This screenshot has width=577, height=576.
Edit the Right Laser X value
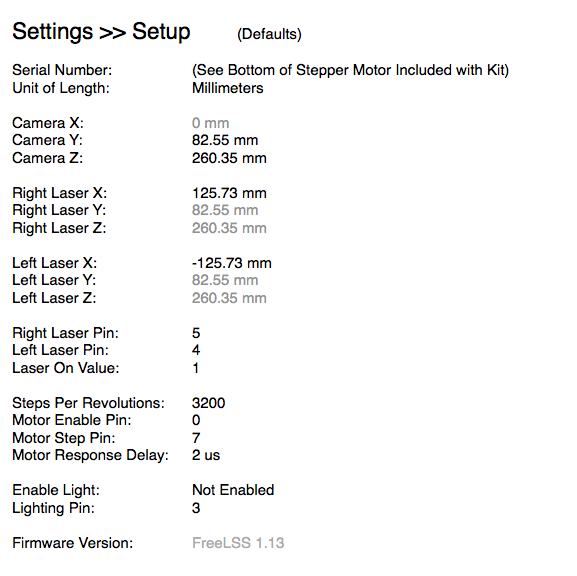(x=229, y=193)
